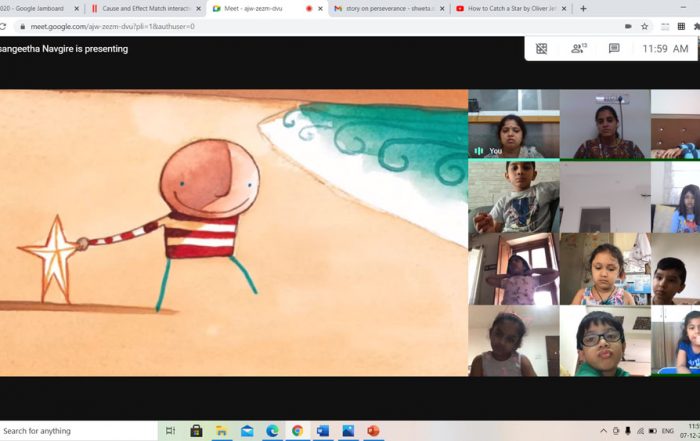Viewport: 700px width, 441px height.
Task: Click the 11:59 AM clock in Meet
Action: click(665, 49)
